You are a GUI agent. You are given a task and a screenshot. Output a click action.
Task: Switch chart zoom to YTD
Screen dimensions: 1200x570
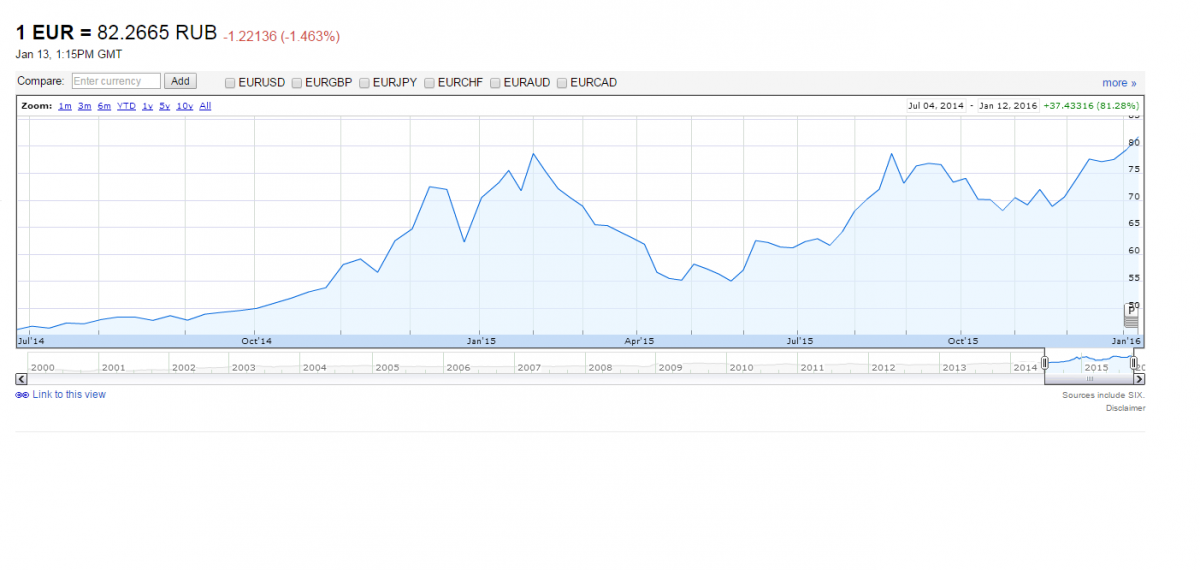(126, 106)
